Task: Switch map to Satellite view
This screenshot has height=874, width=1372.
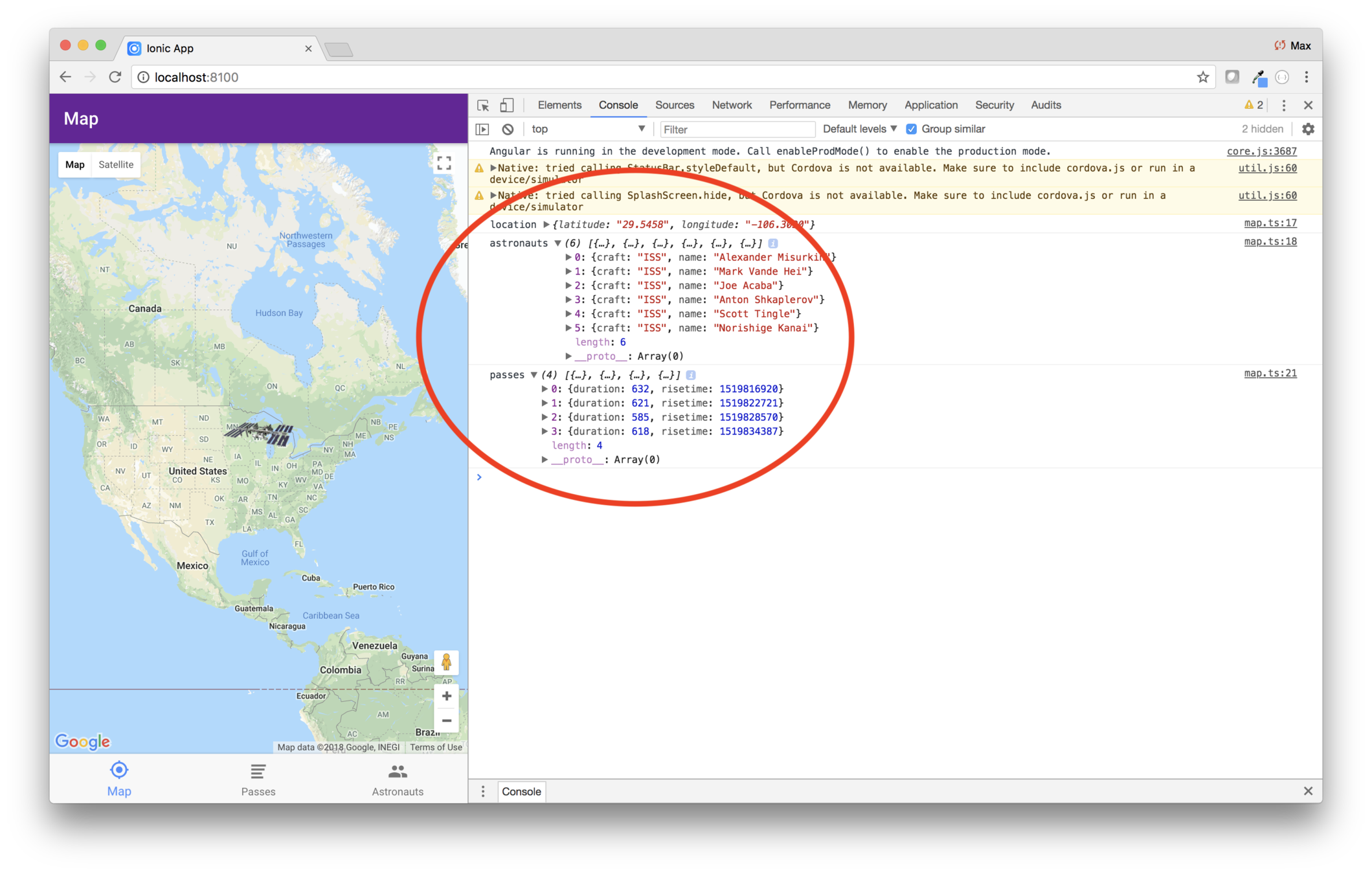Action: coord(116,164)
